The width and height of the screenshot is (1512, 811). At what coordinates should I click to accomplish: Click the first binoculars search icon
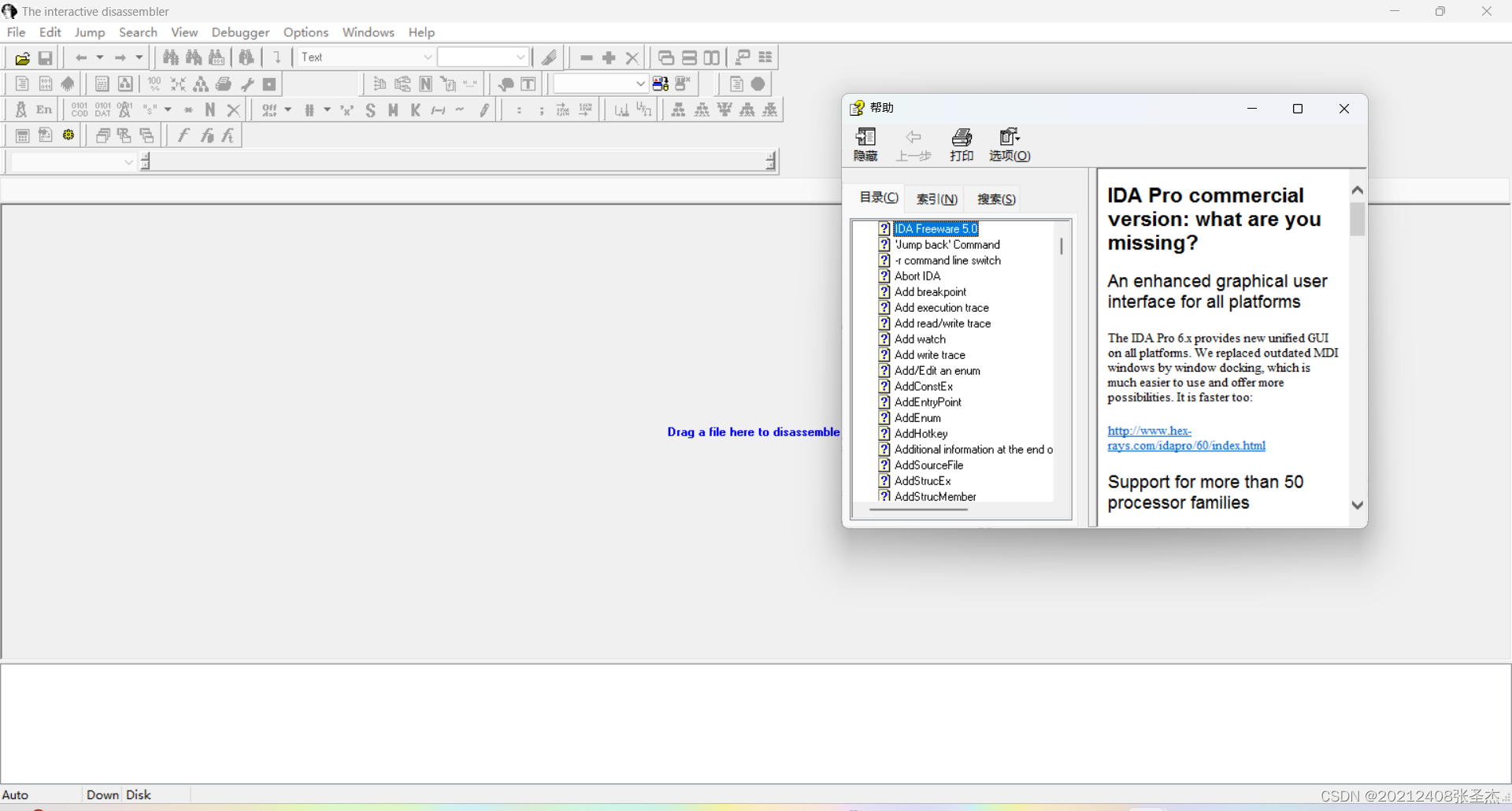[171, 57]
